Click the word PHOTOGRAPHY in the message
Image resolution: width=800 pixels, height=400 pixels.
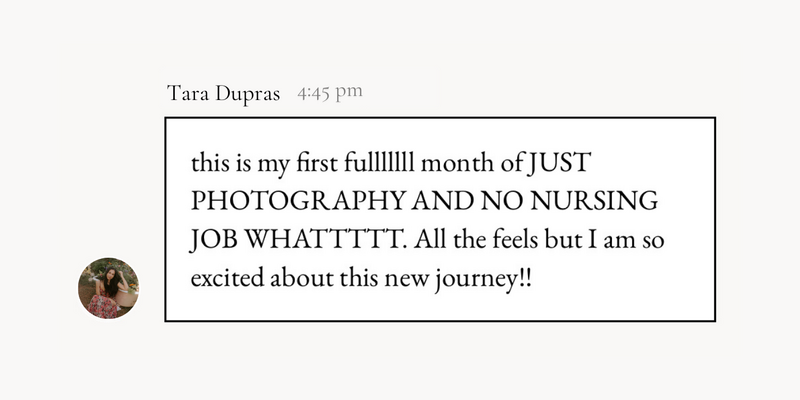pos(299,202)
